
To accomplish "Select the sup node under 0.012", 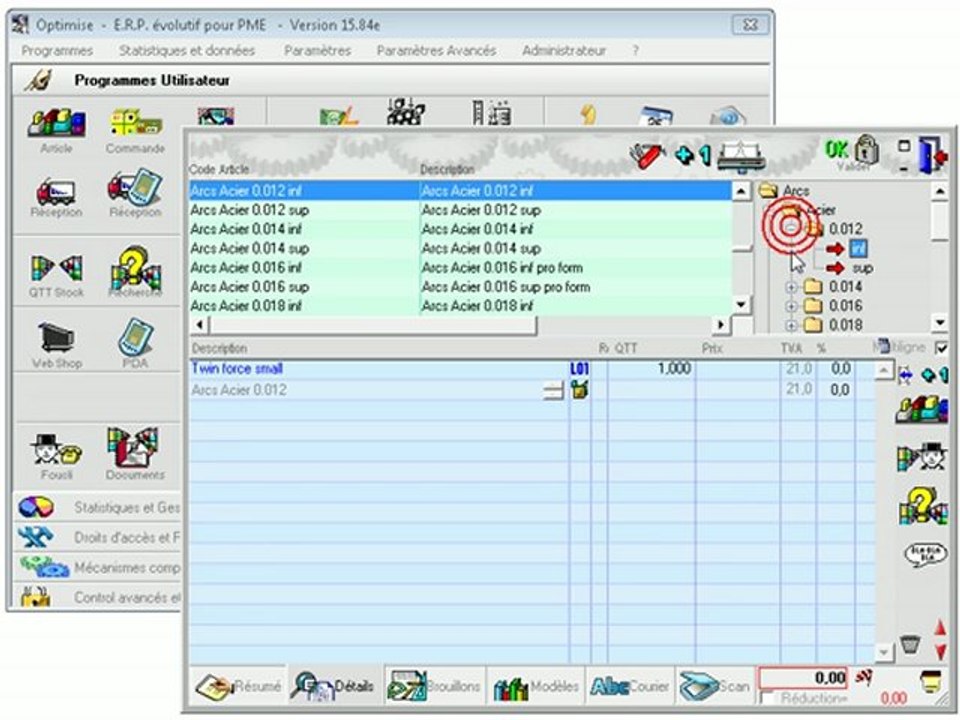I will [863, 268].
